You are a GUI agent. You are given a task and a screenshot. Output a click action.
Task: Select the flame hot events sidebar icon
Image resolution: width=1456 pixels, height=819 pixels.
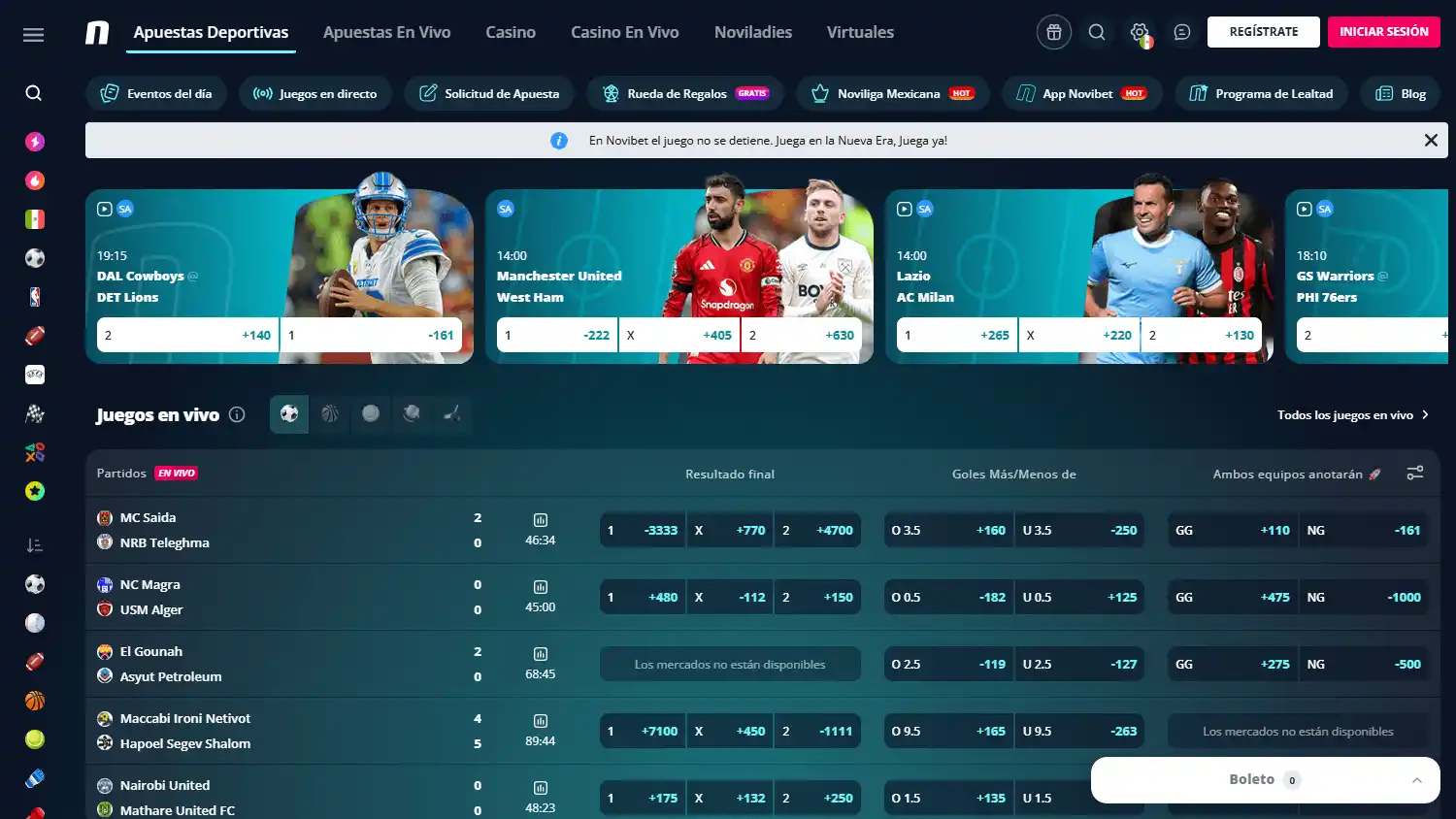pyautogui.click(x=35, y=180)
